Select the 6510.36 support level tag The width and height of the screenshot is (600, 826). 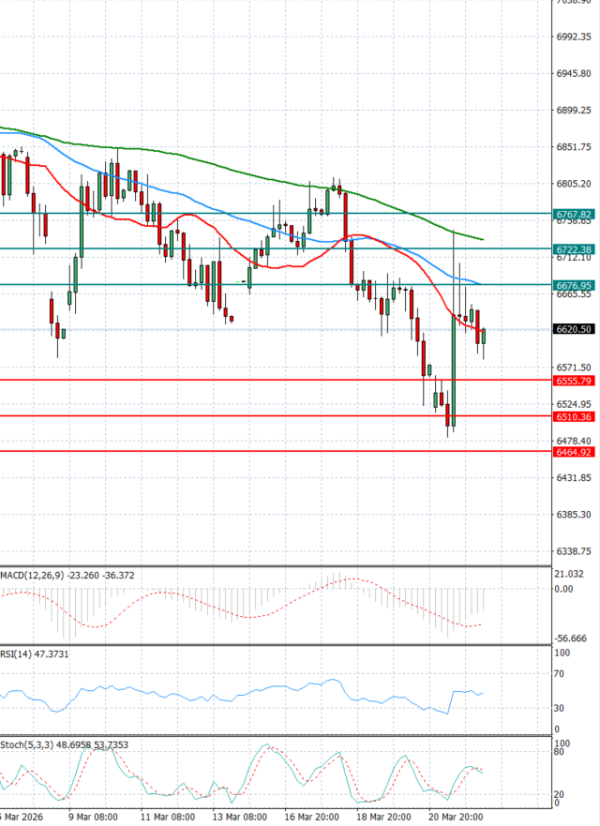coord(574,416)
